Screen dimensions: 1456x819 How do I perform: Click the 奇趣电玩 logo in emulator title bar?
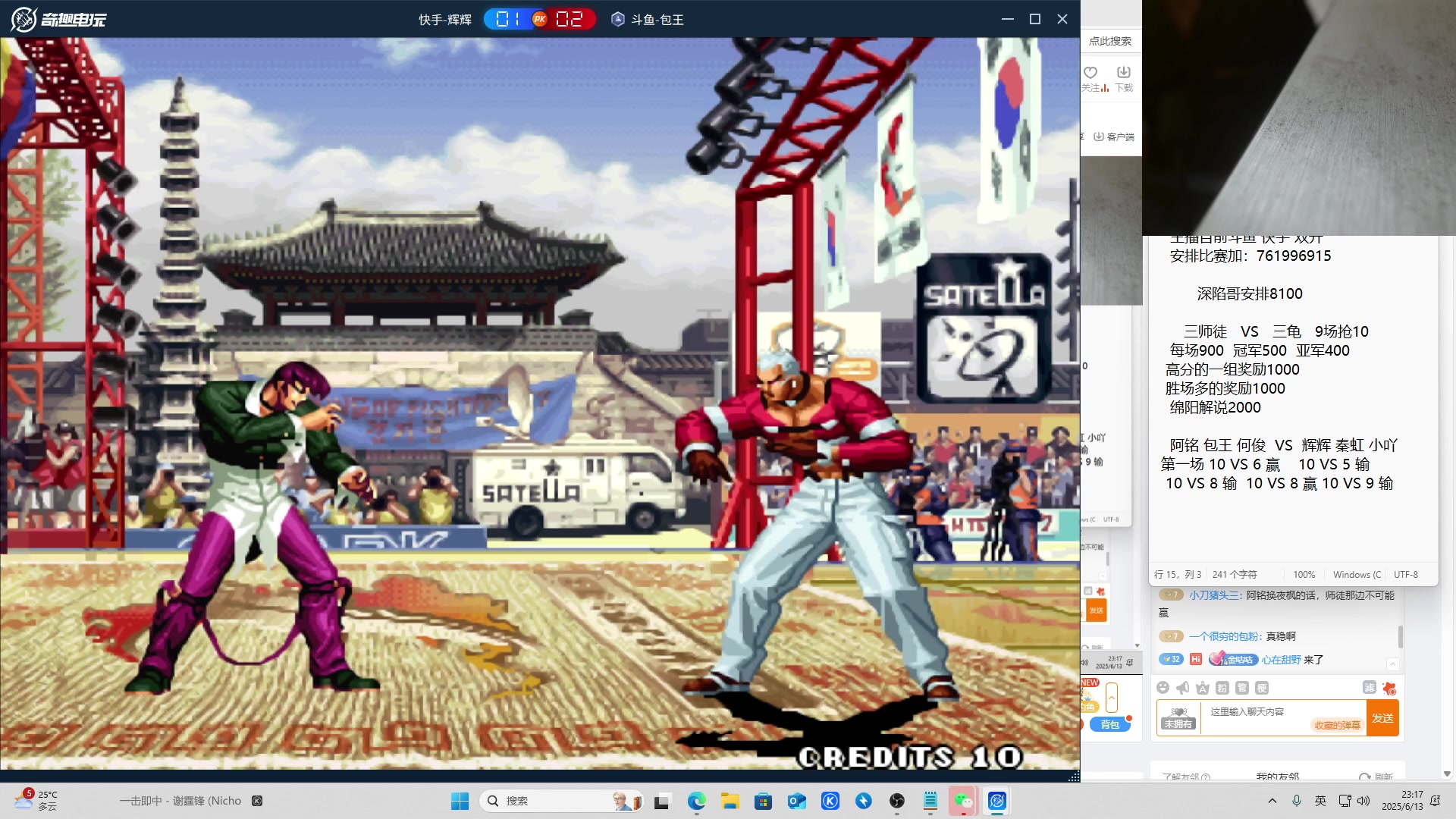click(x=58, y=19)
